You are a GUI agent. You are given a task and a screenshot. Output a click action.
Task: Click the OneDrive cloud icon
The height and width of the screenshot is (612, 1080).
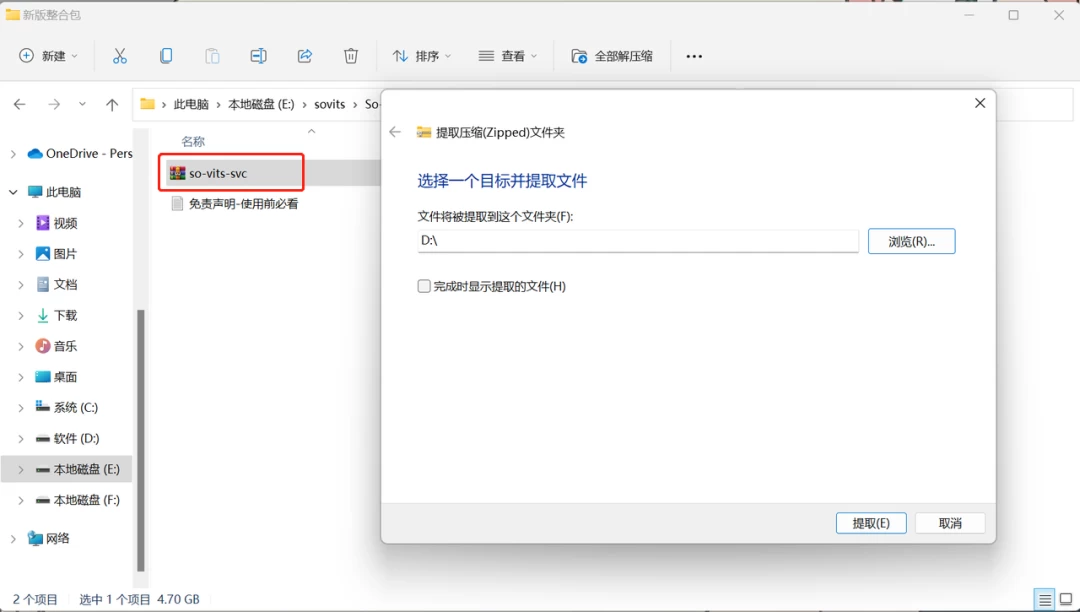click(x=35, y=154)
